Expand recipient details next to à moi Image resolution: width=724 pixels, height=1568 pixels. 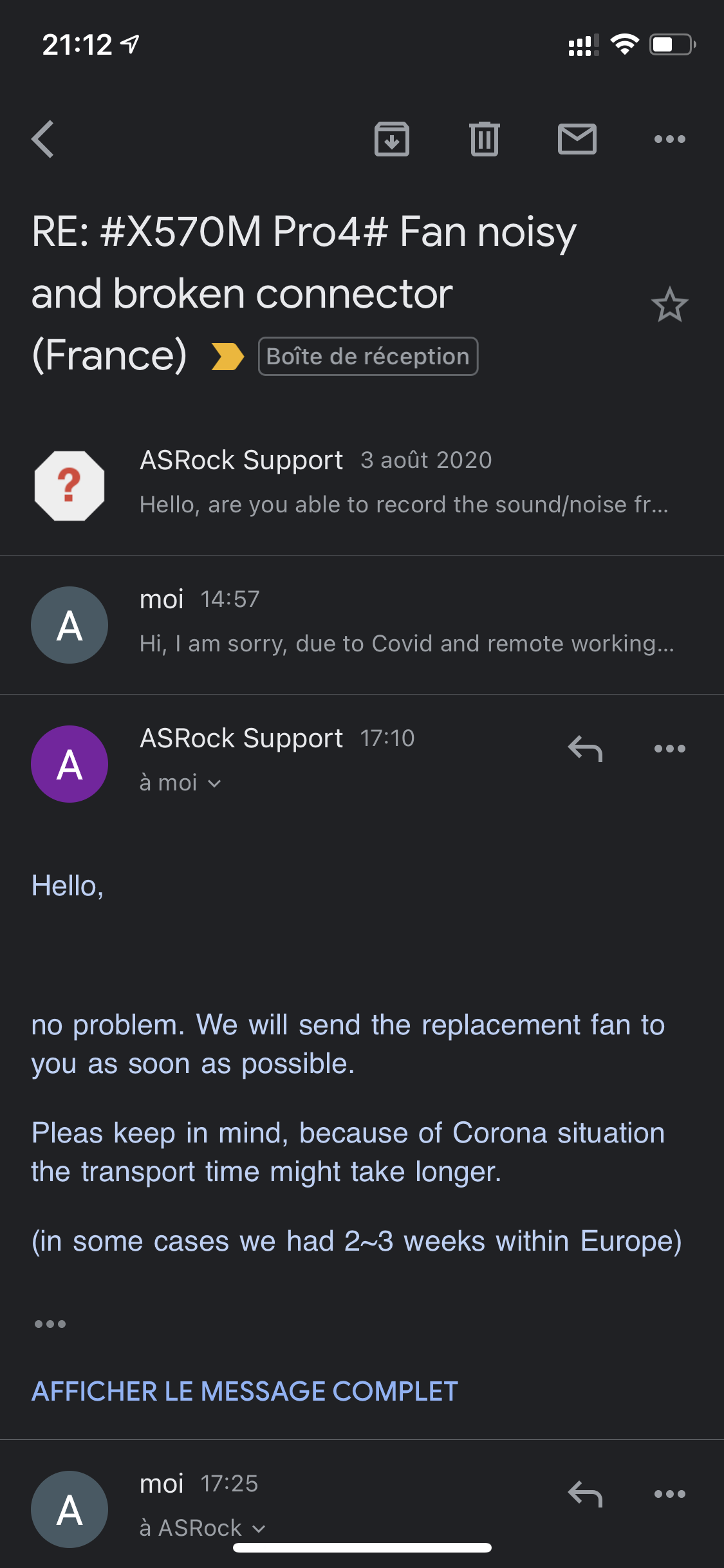(215, 783)
